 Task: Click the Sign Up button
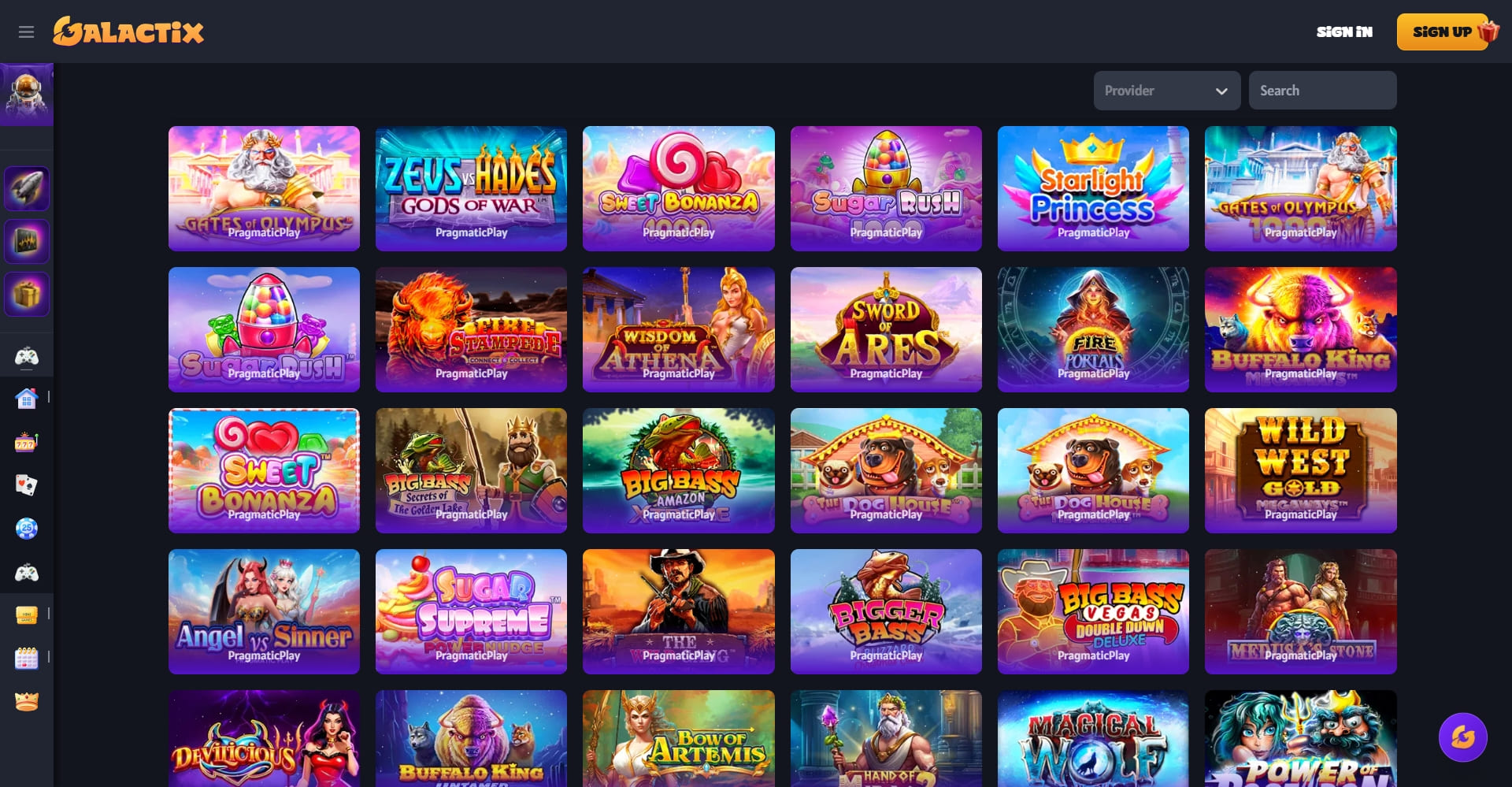point(1442,32)
